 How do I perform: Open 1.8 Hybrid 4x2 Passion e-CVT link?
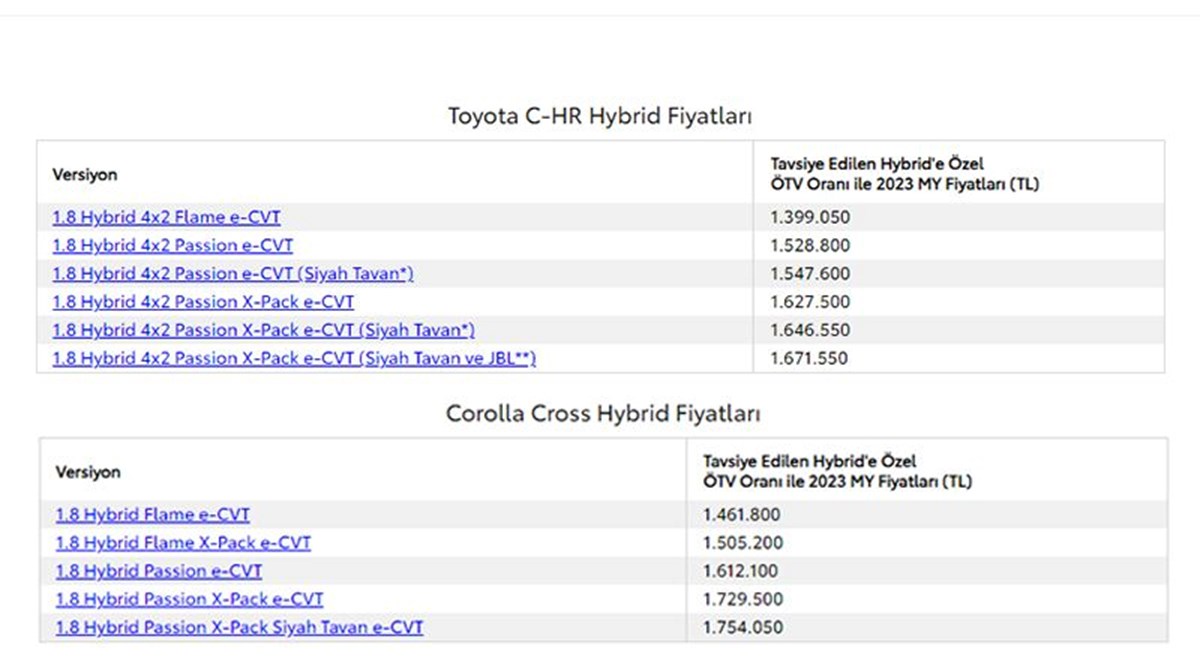pyautogui.click(x=173, y=245)
